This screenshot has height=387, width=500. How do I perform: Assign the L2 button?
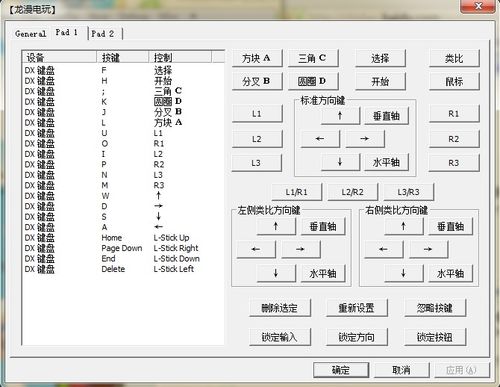[x=257, y=139]
